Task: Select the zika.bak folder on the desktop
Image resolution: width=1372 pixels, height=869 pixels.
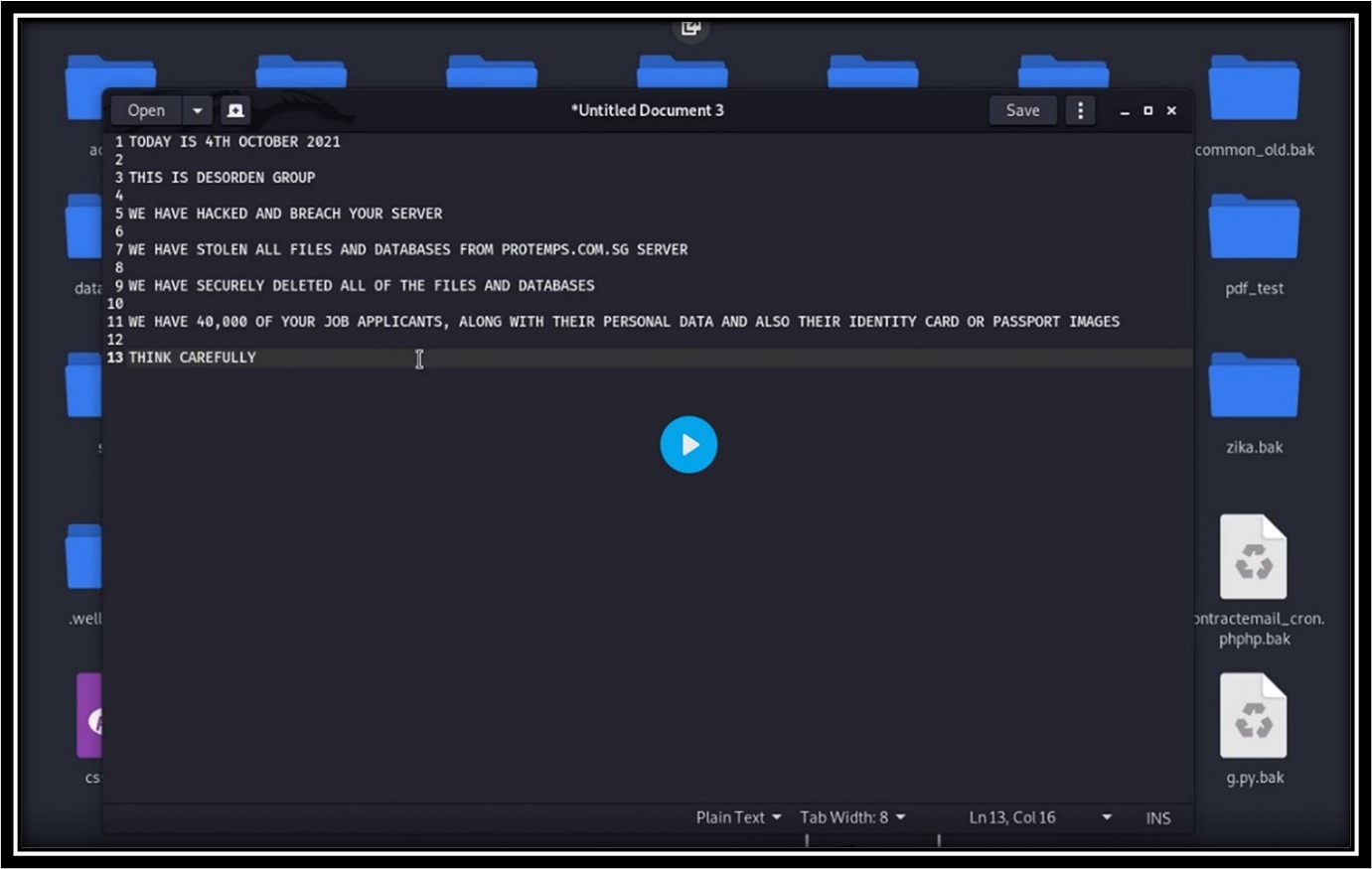Action: [x=1254, y=403]
